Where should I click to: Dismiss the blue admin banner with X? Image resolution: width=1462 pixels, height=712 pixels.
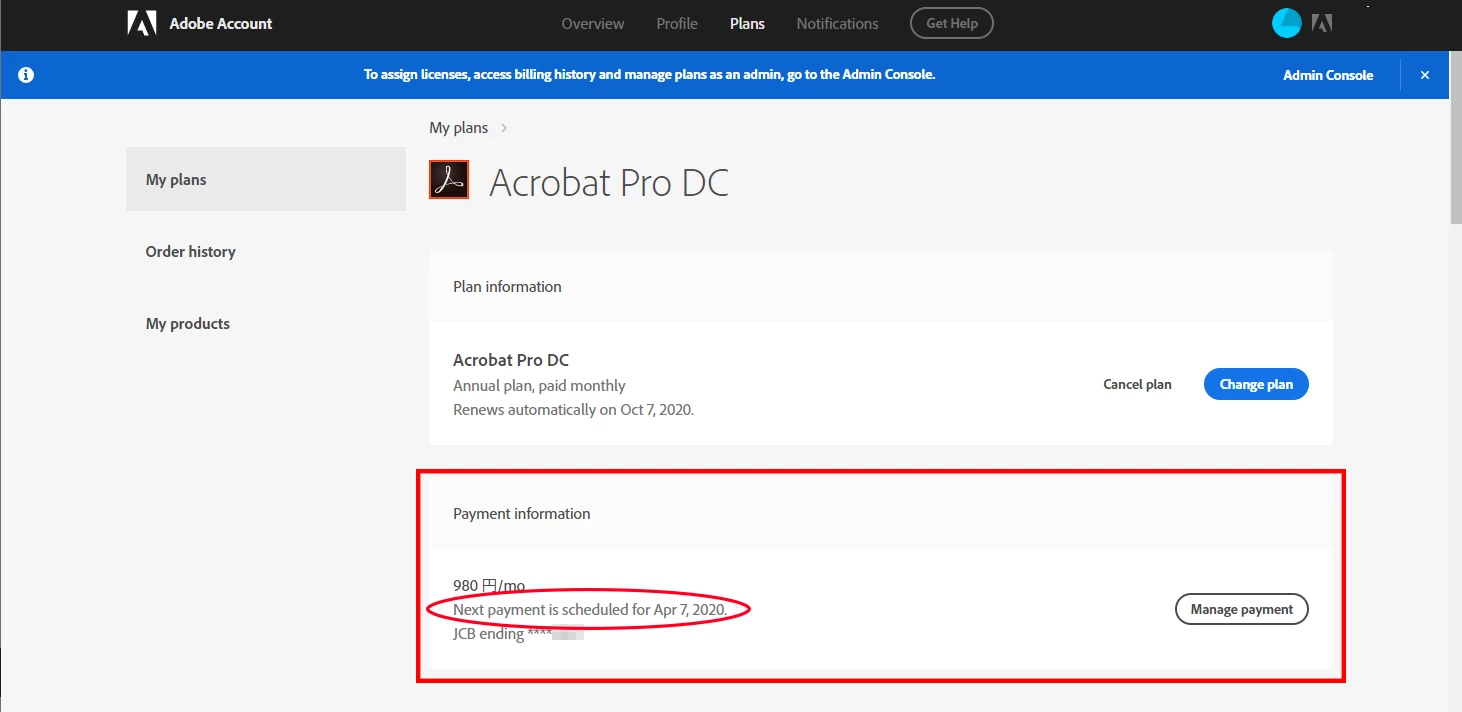click(x=1425, y=75)
